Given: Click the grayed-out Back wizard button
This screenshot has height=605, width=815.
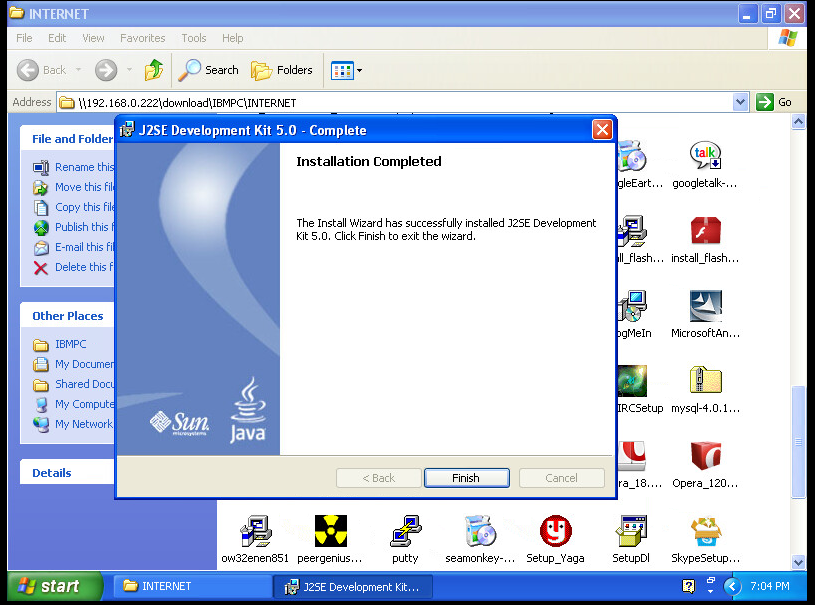Looking at the screenshot, I should 378,478.
